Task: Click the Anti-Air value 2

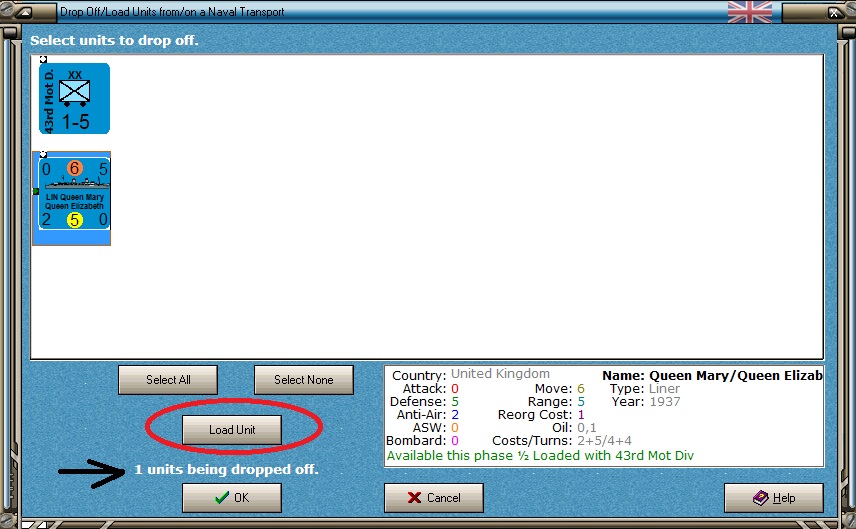Action: 455,415
